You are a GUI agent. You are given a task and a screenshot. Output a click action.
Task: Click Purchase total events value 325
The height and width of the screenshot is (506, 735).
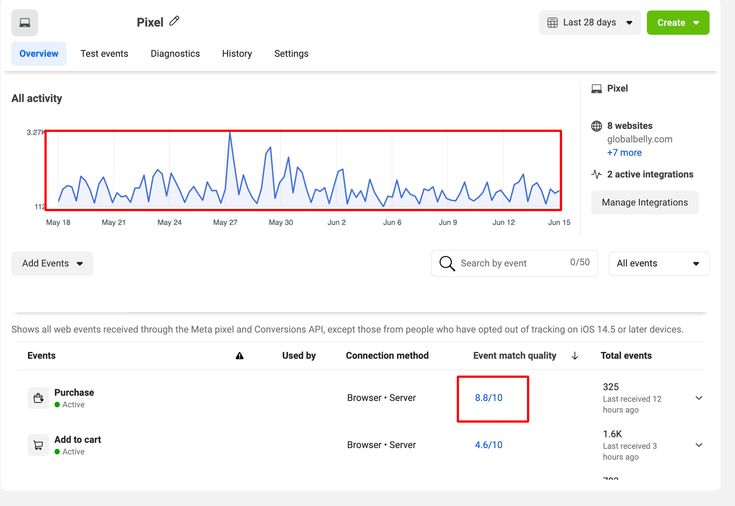[611, 387]
